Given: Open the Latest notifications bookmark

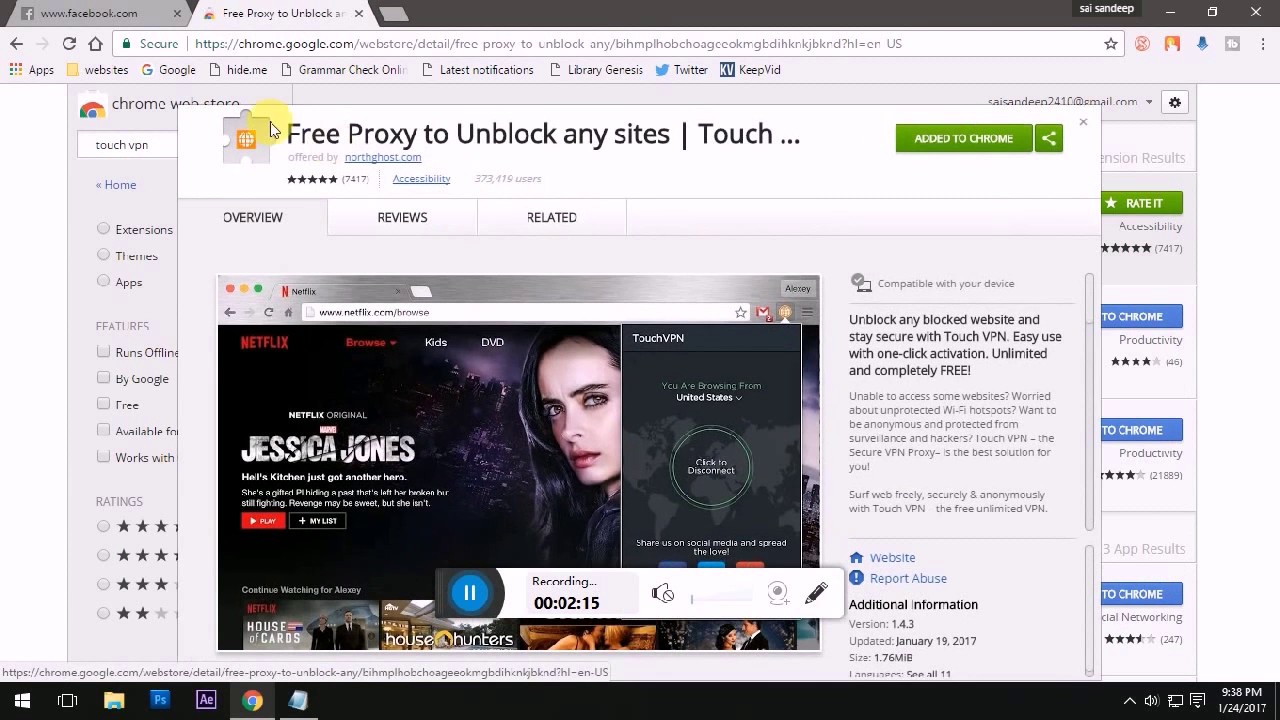Looking at the screenshot, I should [477, 70].
